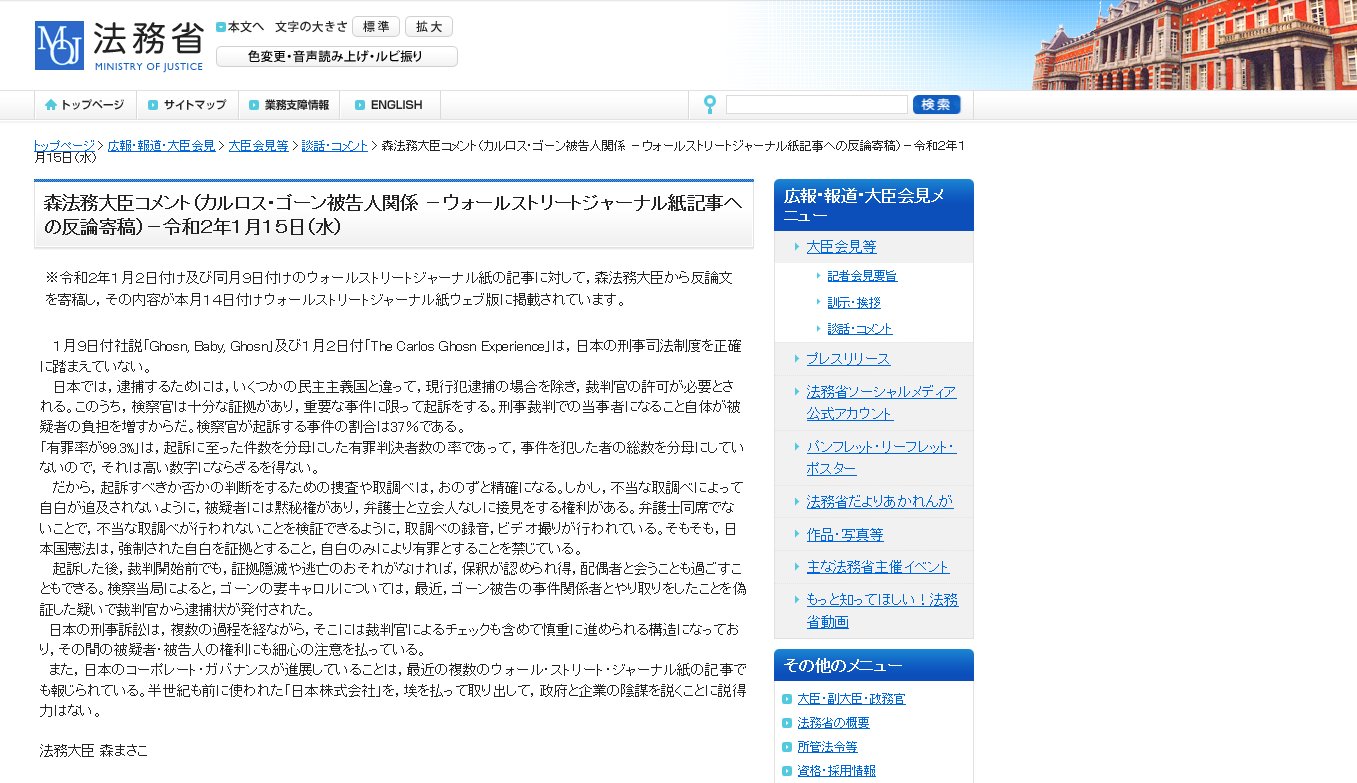Viewport: 1357px width, 783px height.
Task: Click the home icon beside トップページ
Action: (51, 105)
